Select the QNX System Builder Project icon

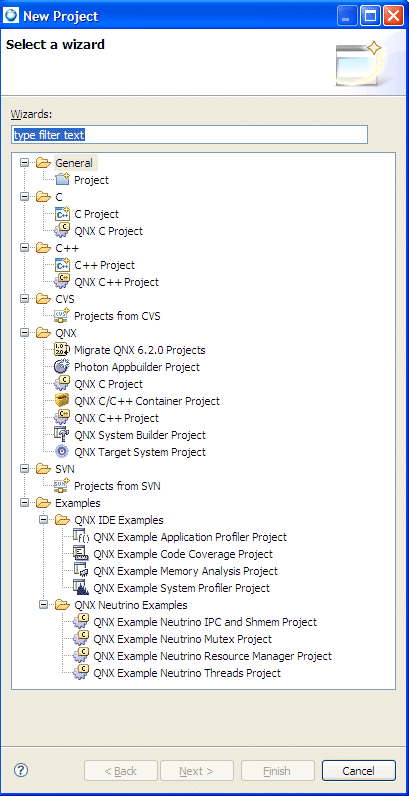point(62,435)
